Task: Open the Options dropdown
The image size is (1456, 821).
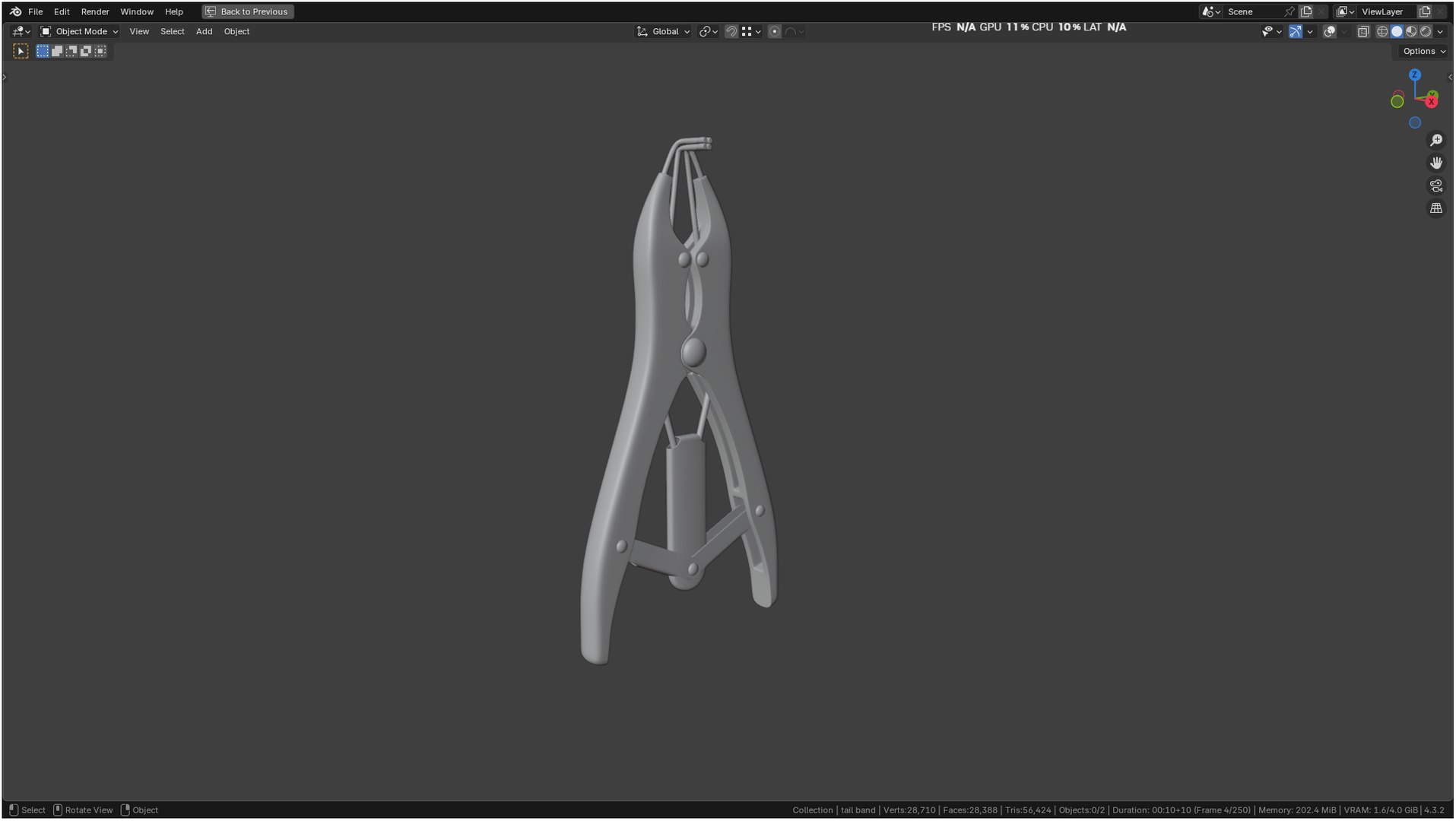Action: click(x=1423, y=51)
